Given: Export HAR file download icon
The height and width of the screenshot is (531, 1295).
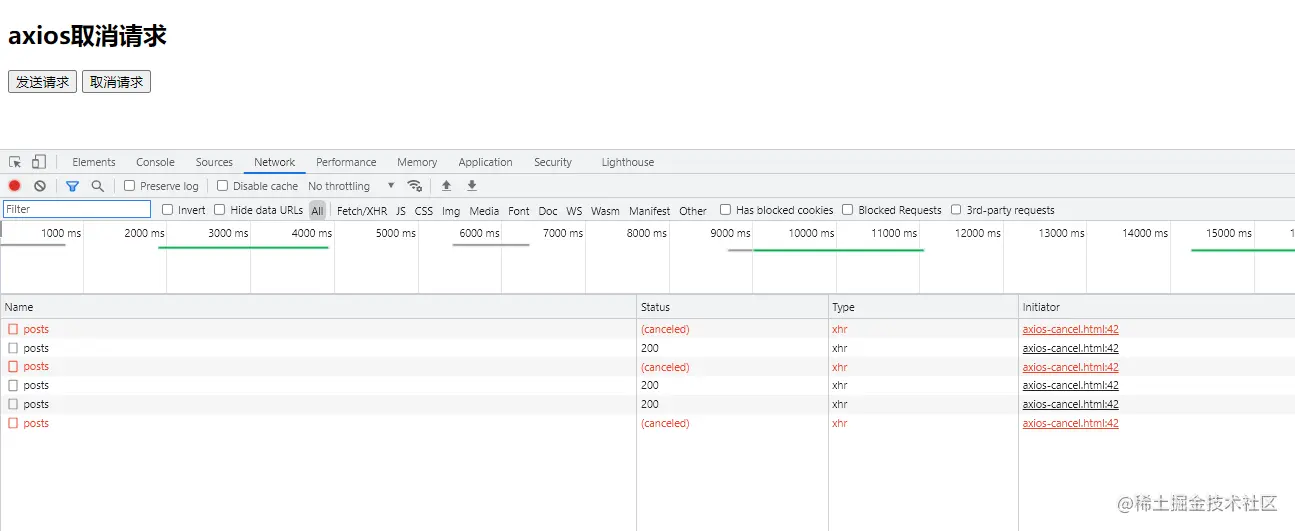Looking at the screenshot, I should pyautogui.click(x=472, y=186).
